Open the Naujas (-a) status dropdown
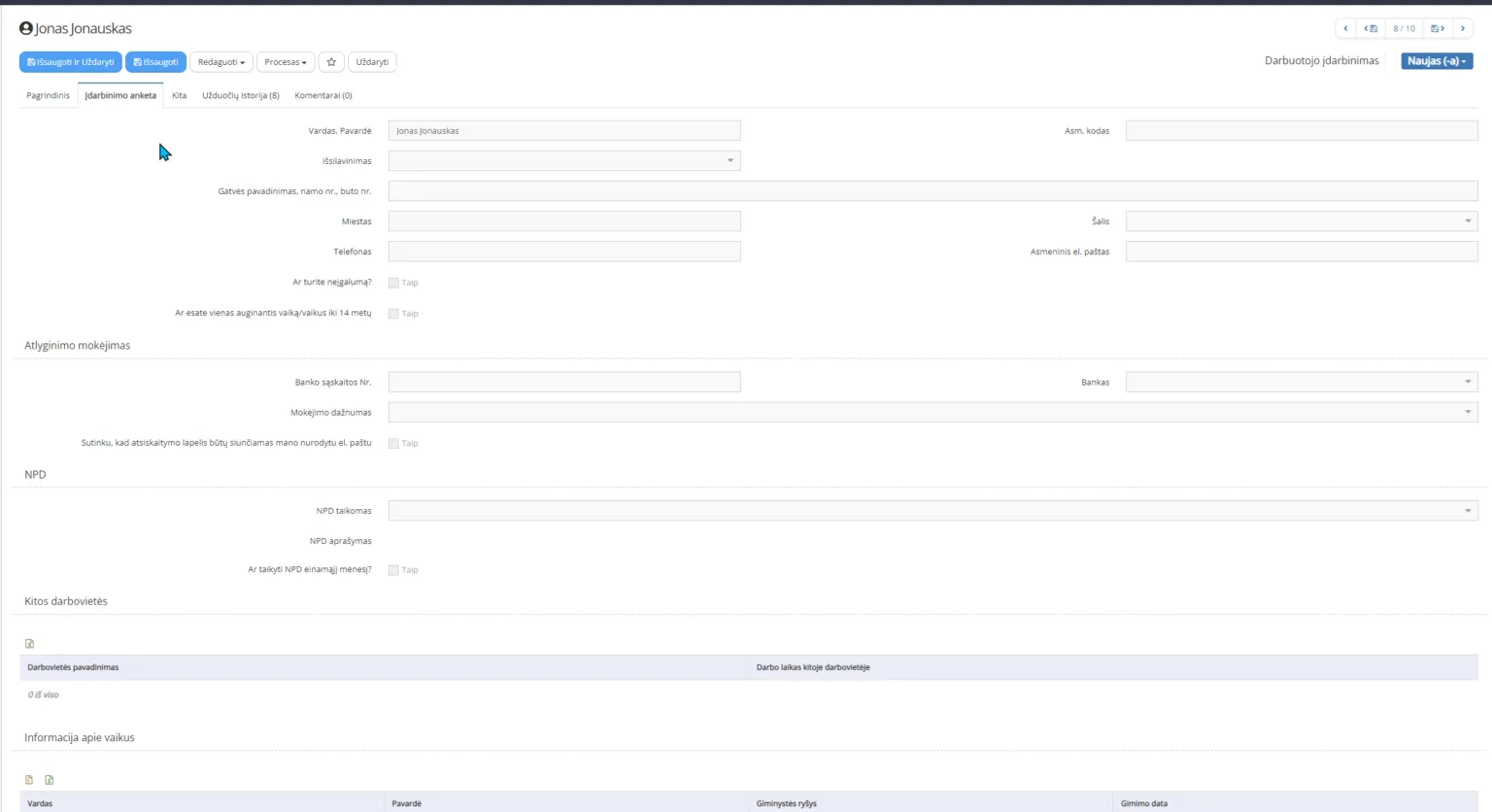Image resolution: width=1492 pixels, height=812 pixels. coord(1436,61)
